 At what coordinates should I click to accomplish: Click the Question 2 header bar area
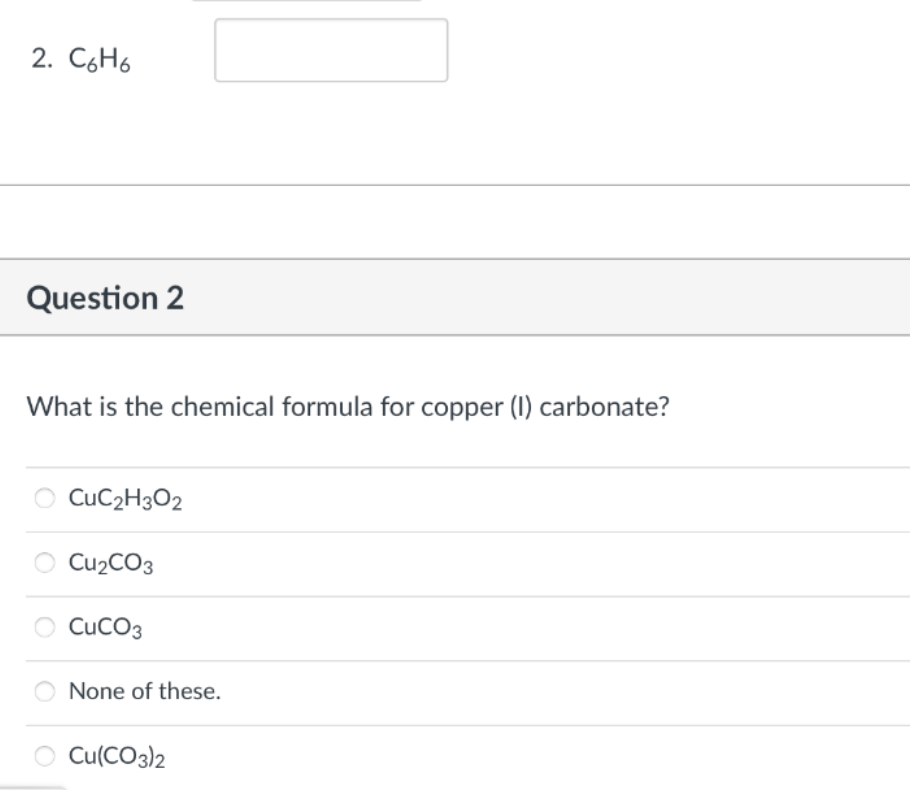[x=455, y=297]
